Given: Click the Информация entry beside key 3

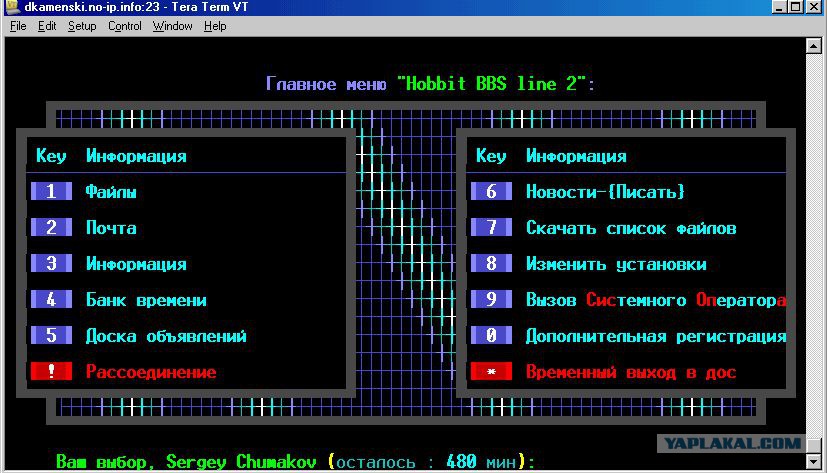Looking at the screenshot, I should coord(136,264).
